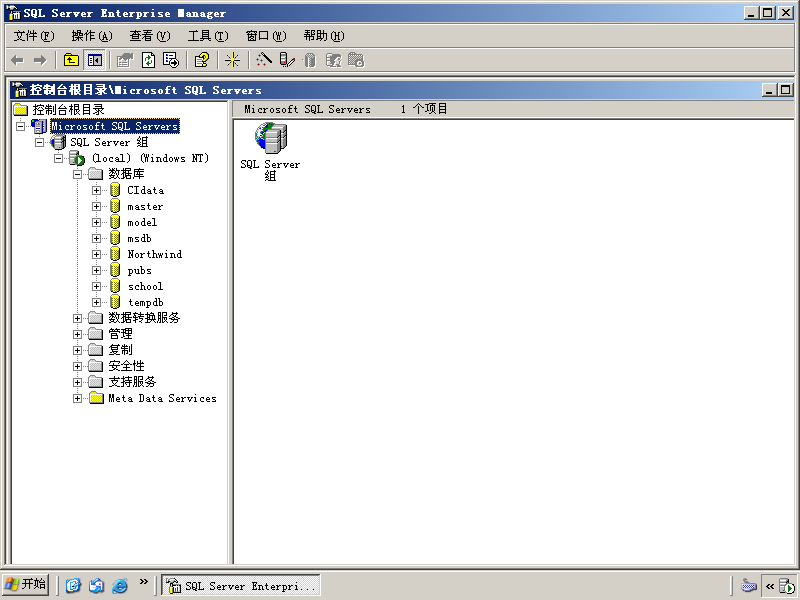
Task: Expand the master database node
Action: pyautogui.click(x=96, y=207)
